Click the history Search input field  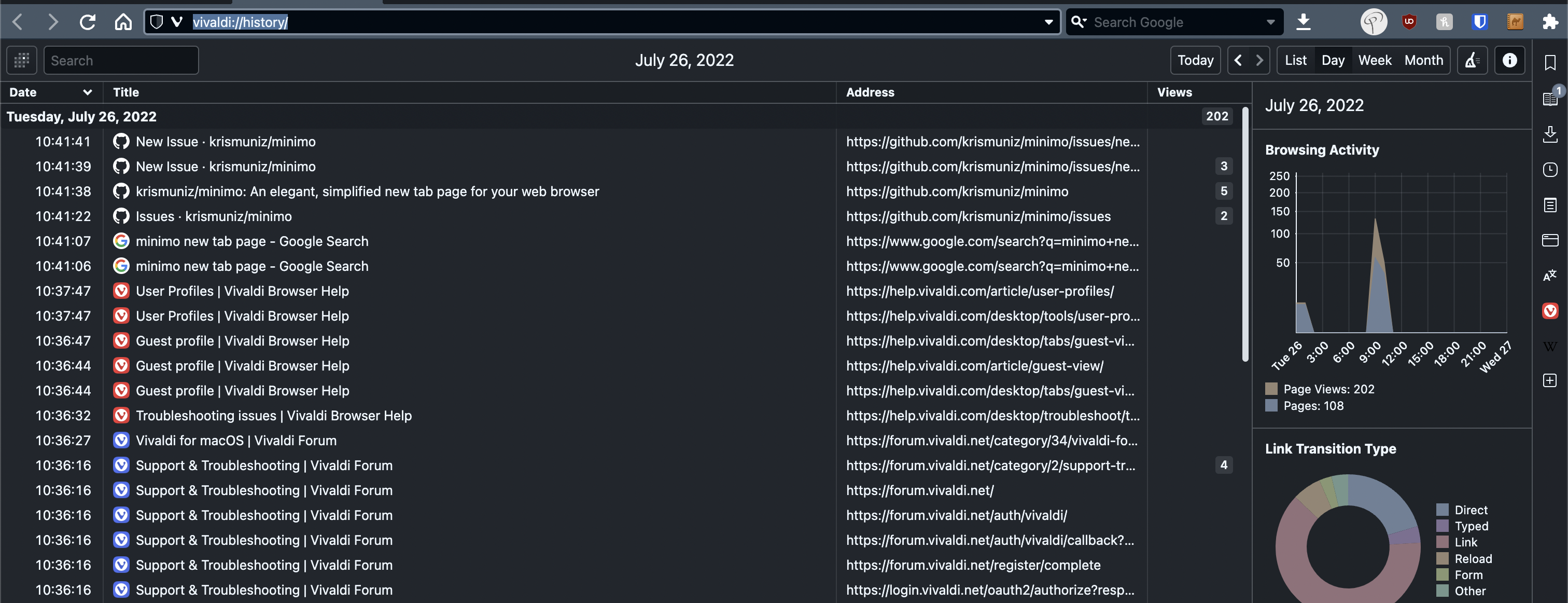(121, 60)
